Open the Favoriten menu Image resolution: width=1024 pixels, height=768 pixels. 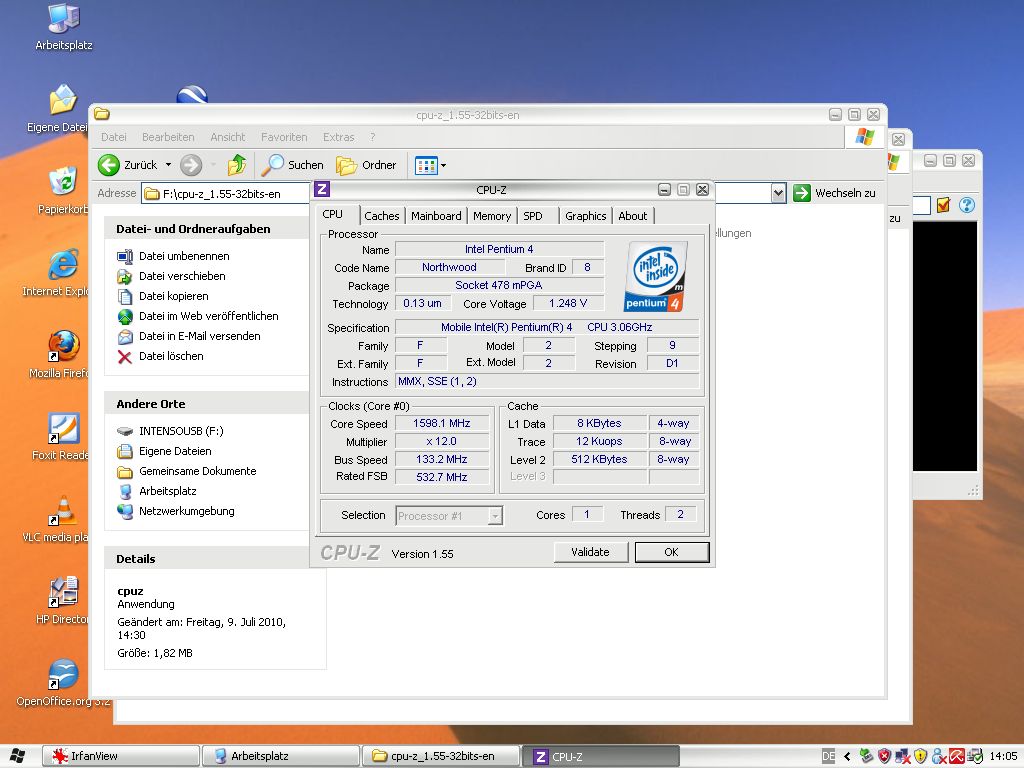point(284,137)
